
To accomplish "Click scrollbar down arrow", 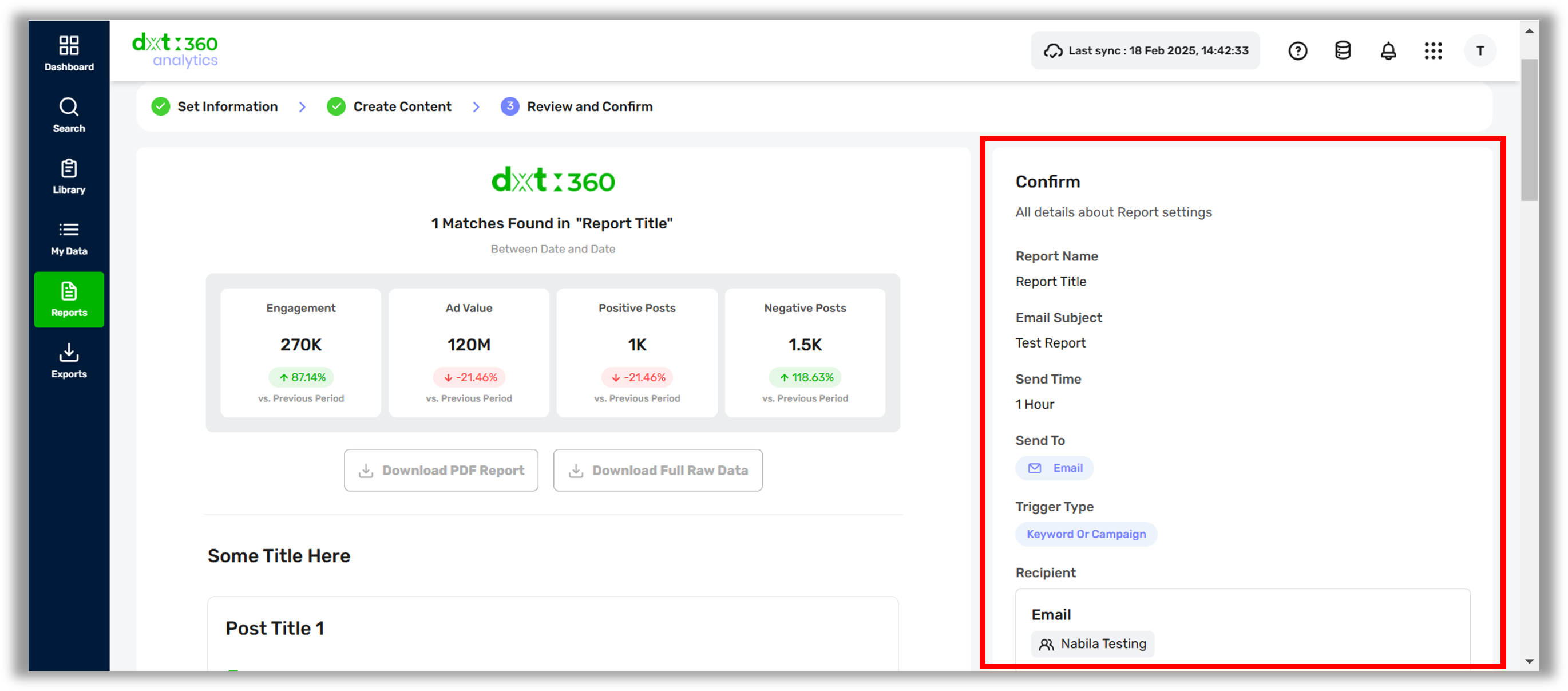I will tap(1529, 661).
